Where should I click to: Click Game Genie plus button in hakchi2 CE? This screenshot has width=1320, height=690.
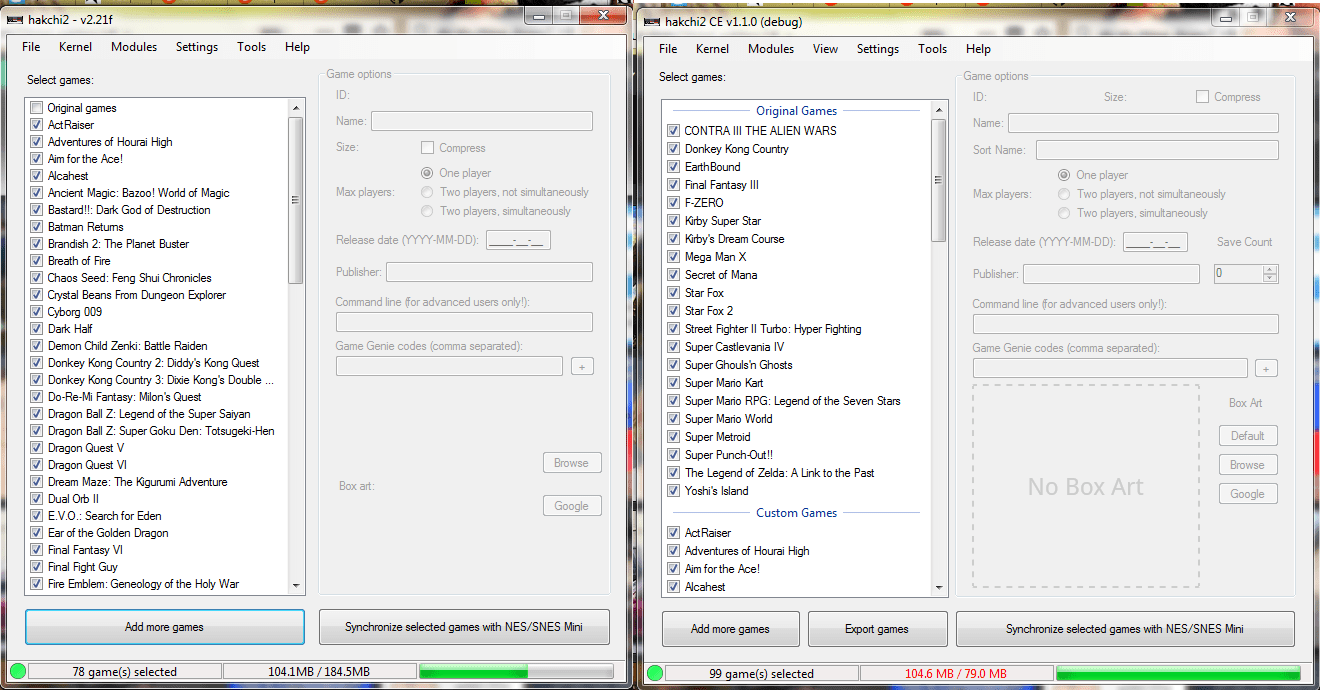[1266, 369]
